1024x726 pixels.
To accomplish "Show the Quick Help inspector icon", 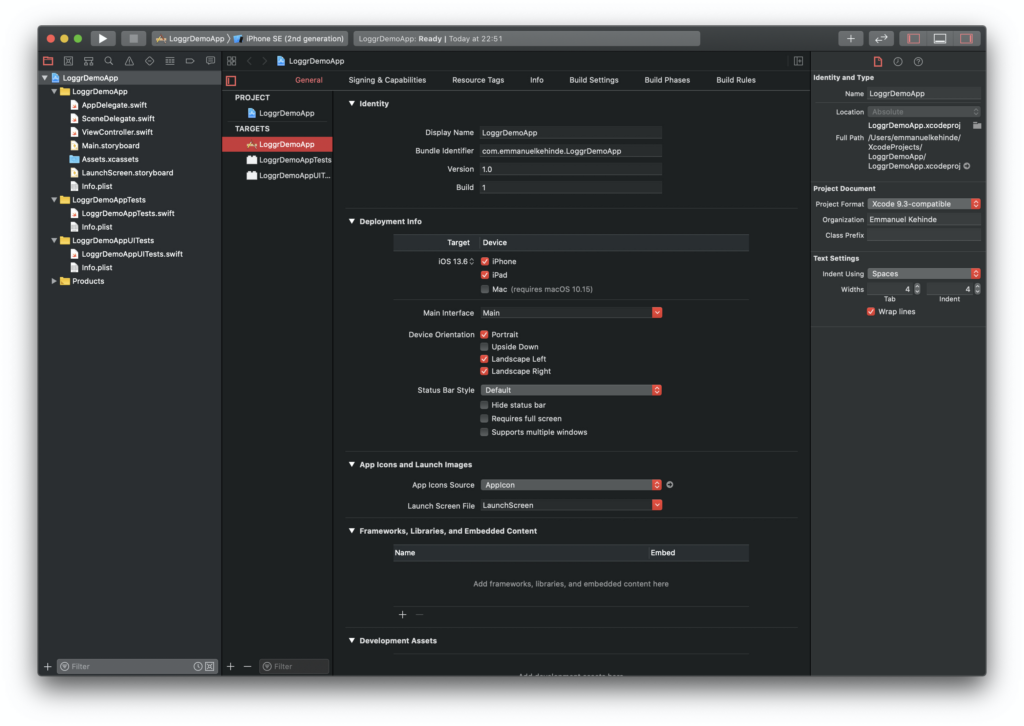I will point(918,61).
